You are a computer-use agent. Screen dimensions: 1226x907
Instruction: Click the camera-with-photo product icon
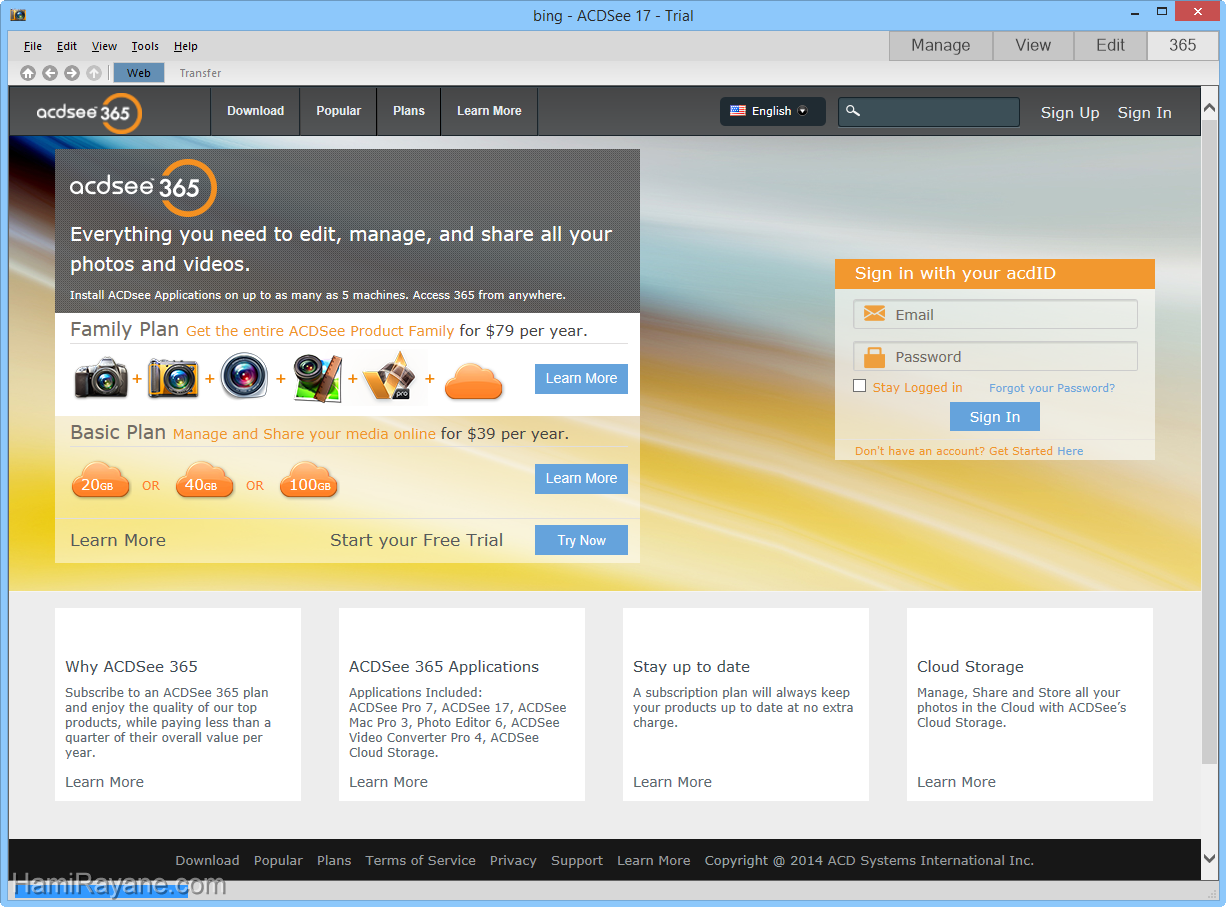pyautogui.click(x=318, y=379)
